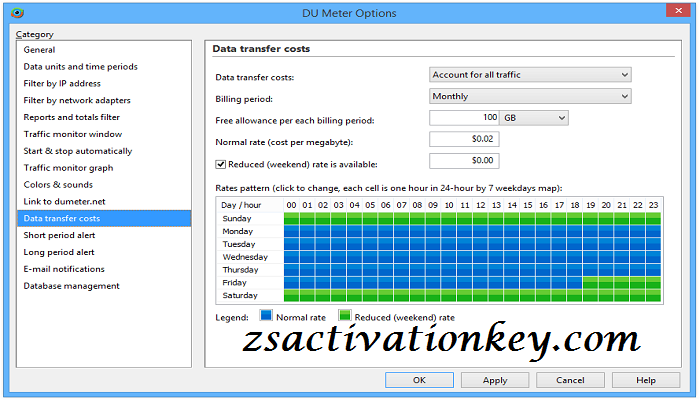
Task: Open Long period alert settings
Action: (x=104, y=252)
